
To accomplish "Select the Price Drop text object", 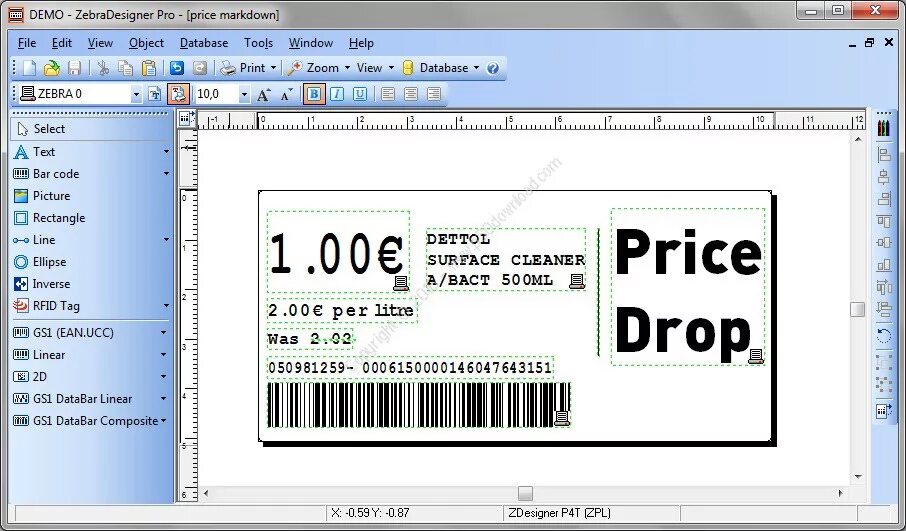I will click(x=688, y=287).
